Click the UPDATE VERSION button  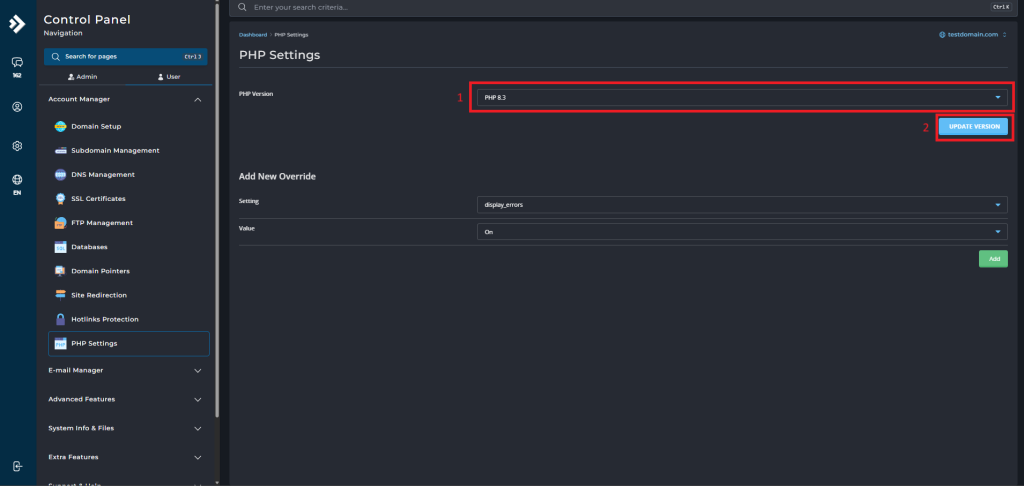[974, 127]
